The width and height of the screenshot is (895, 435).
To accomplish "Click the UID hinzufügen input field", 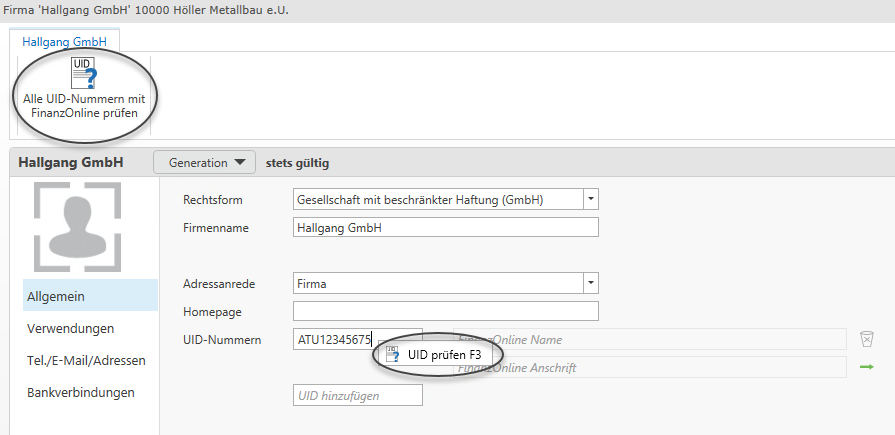I will (x=357, y=396).
